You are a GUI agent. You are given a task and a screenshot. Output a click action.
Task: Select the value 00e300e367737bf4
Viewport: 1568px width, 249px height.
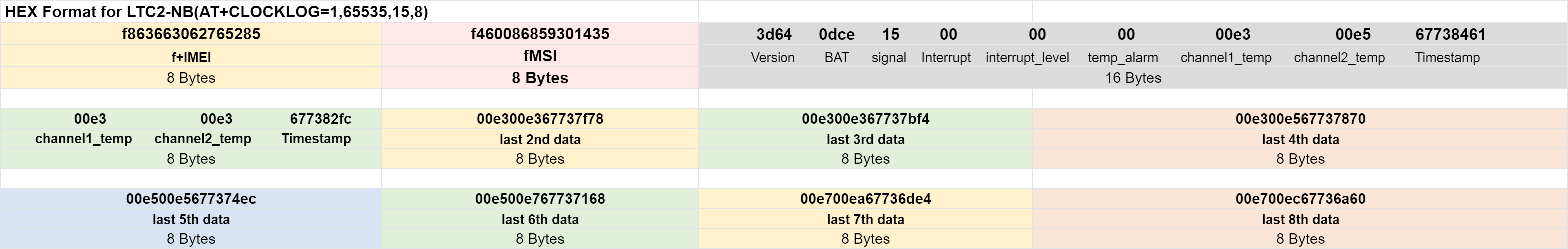click(x=865, y=118)
